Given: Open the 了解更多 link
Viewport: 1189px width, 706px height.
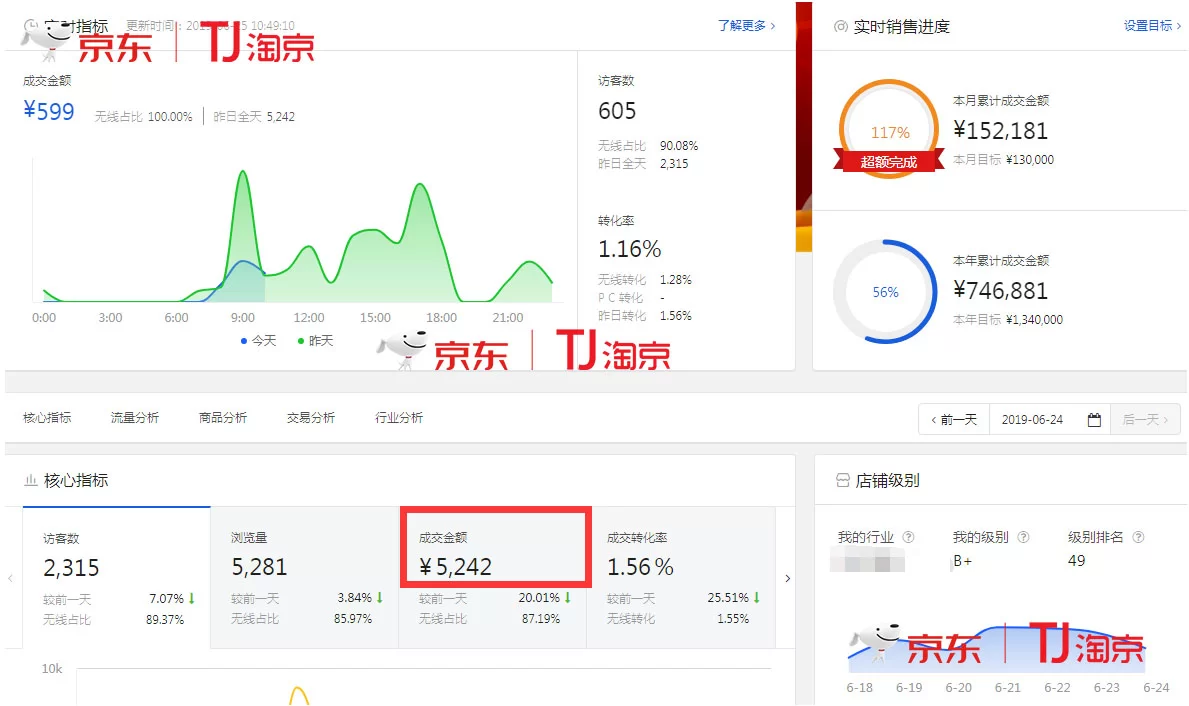Looking at the screenshot, I should click(746, 26).
